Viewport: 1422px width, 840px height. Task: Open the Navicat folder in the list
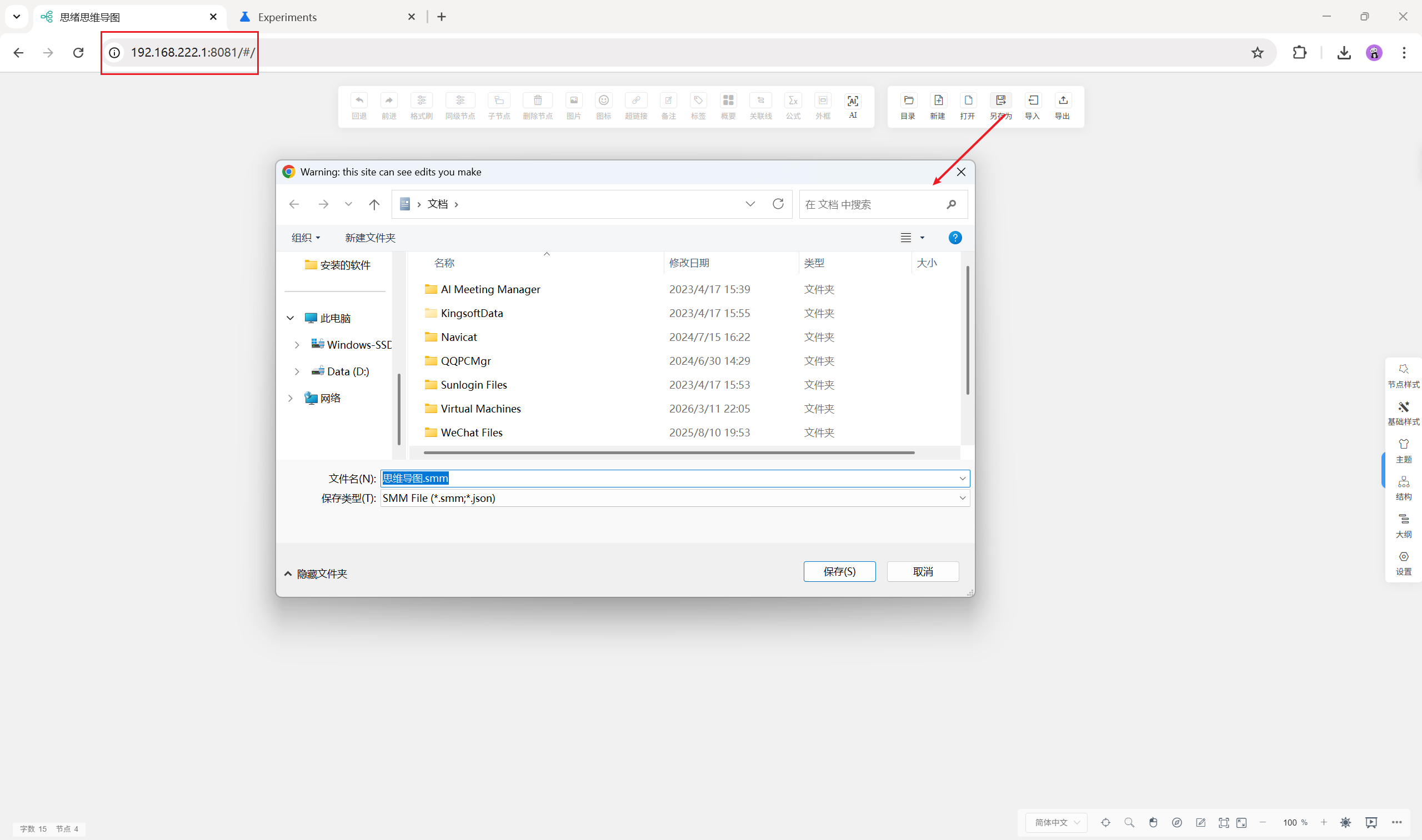pos(459,338)
